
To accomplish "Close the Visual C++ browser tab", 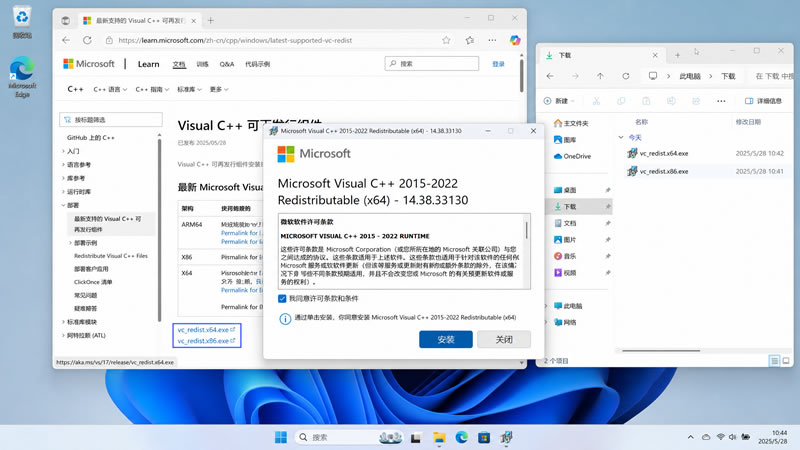I will click(x=193, y=21).
